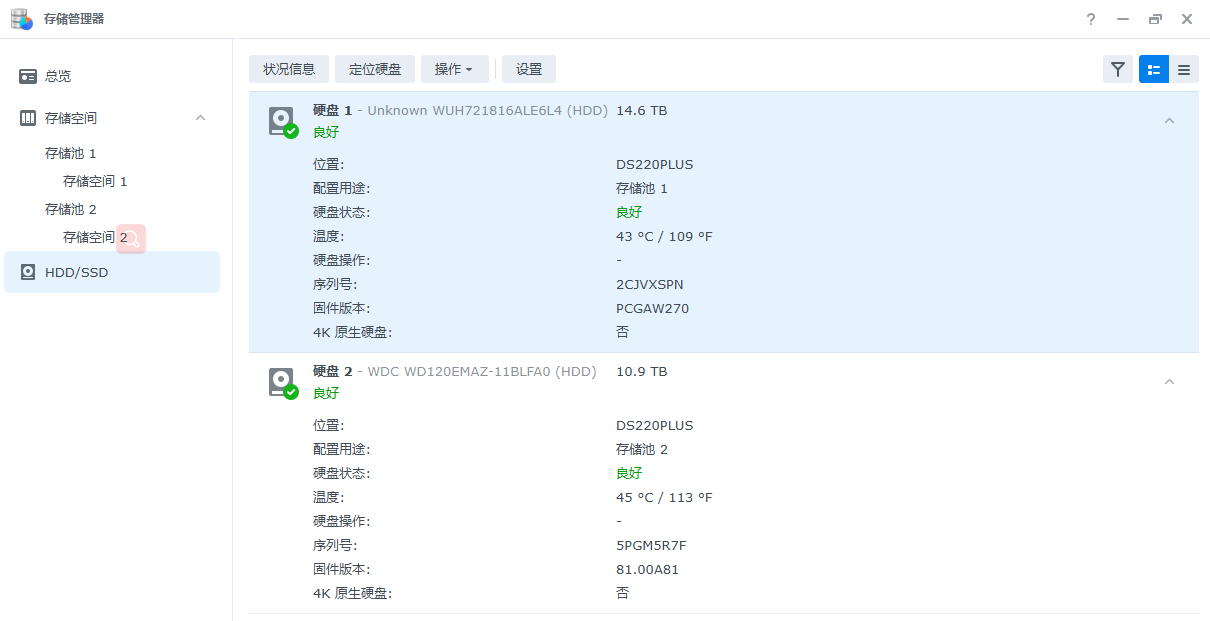
Task: Click serial number 2CJVXSPN
Action: tap(650, 285)
